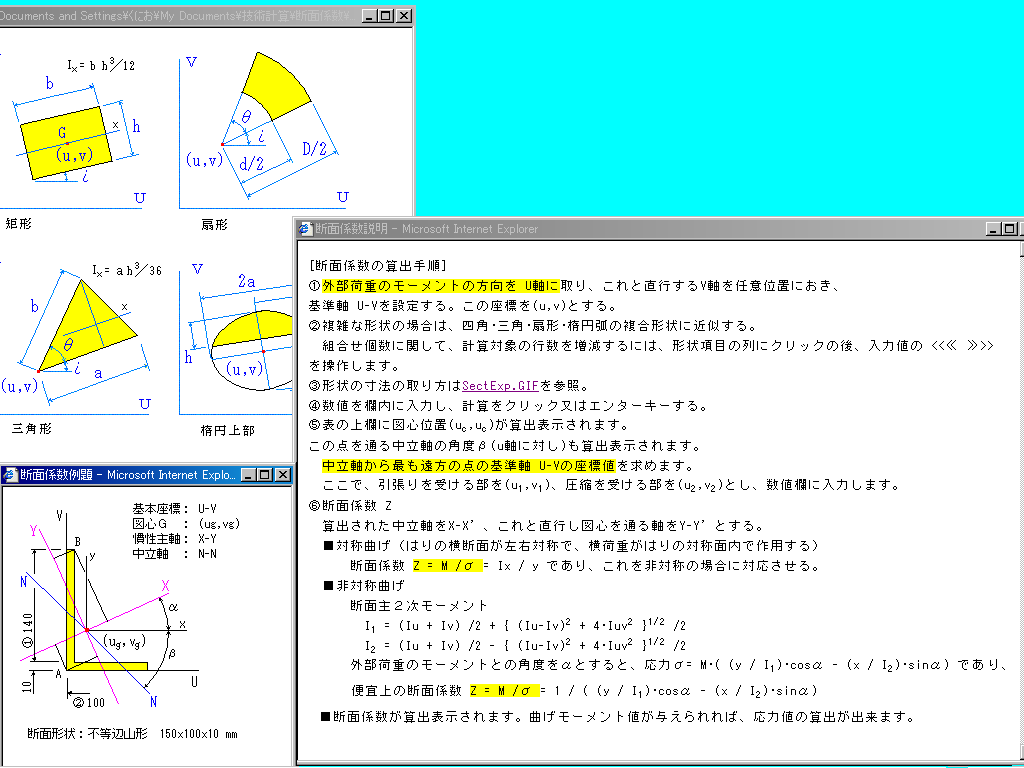The width and height of the screenshot is (1024, 768).
Task: Minimize the 断面係数説明 window
Action: (x=991, y=229)
